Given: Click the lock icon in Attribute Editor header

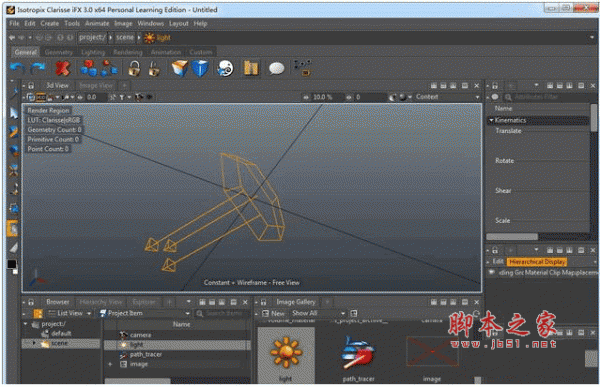Looking at the screenshot, I should click(495, 86).
